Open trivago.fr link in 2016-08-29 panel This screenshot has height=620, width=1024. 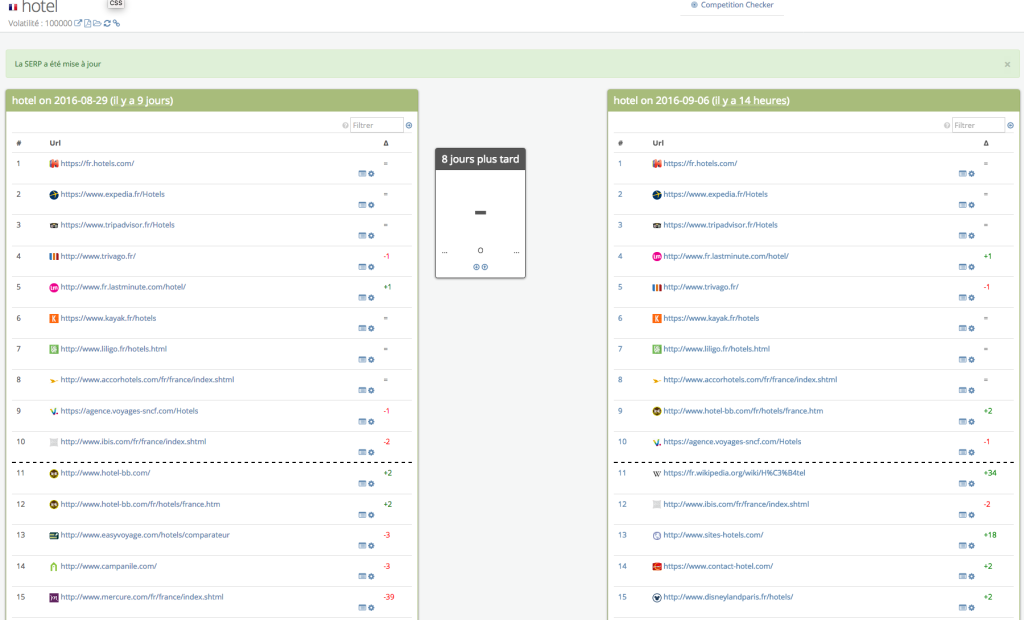coord(98,257)
